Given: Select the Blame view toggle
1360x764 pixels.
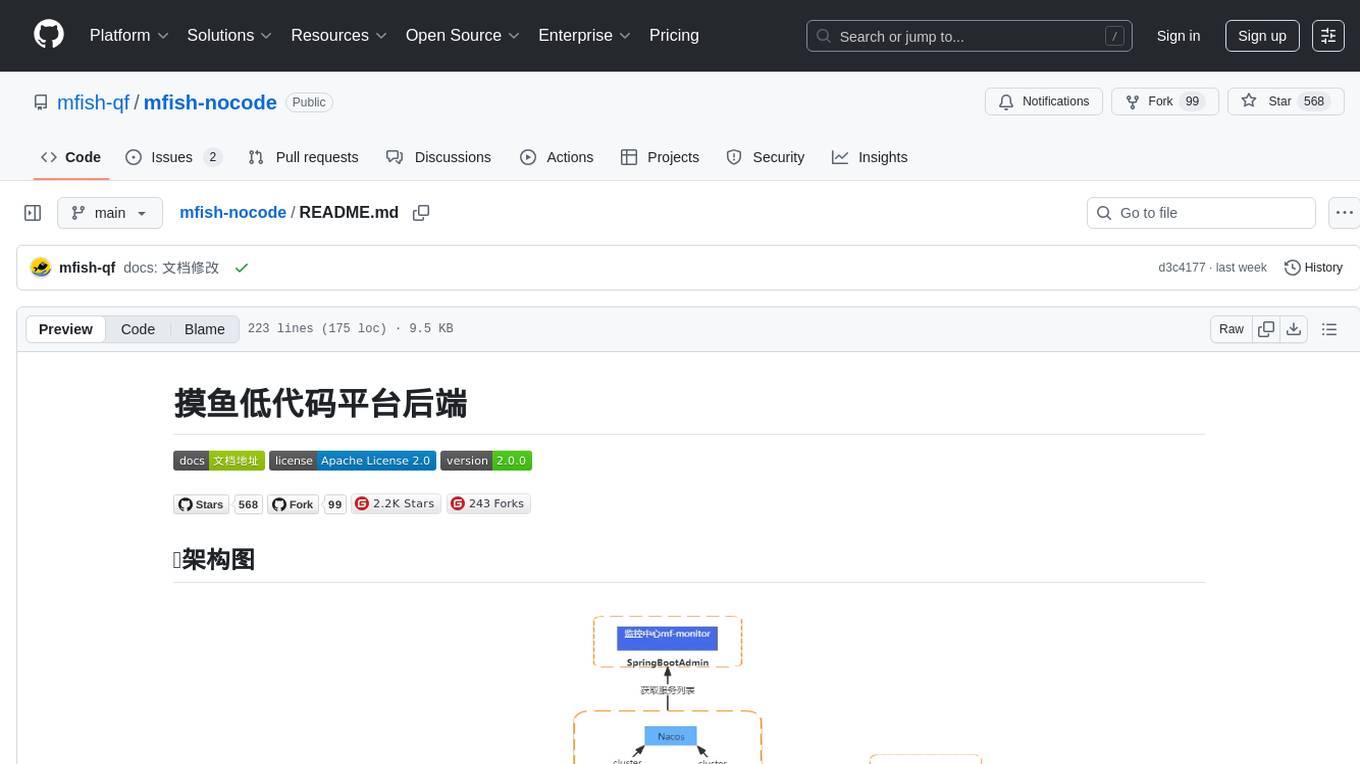Looking at the screenshot, I should (x=204, y=329).
